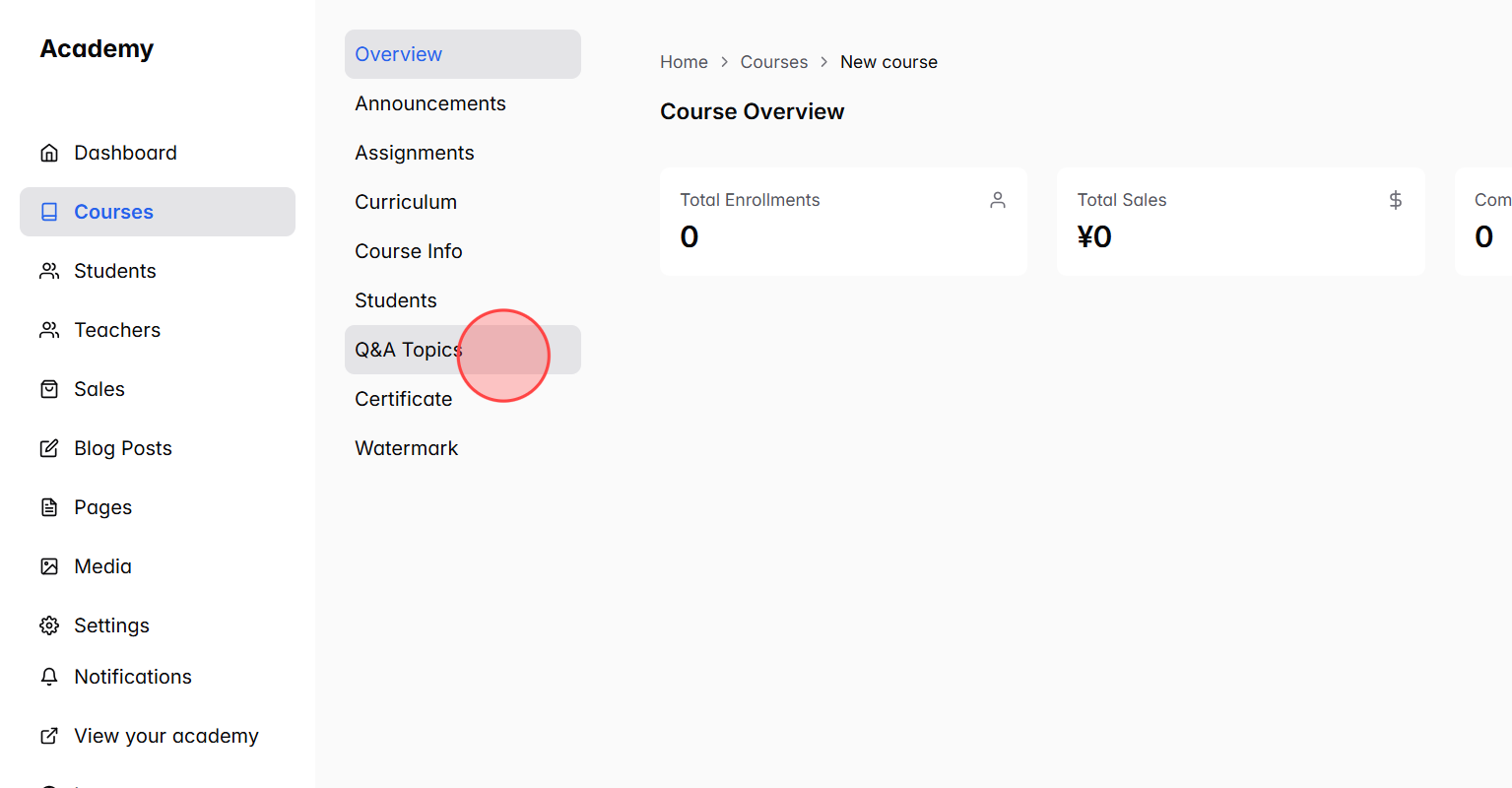
Task: Open Students via its people icon
Action: point(49,271)
